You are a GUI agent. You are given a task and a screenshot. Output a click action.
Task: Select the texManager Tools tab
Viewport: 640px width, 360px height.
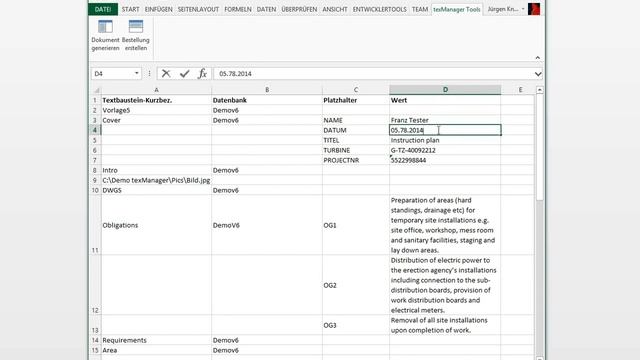(x=457, y=9)
